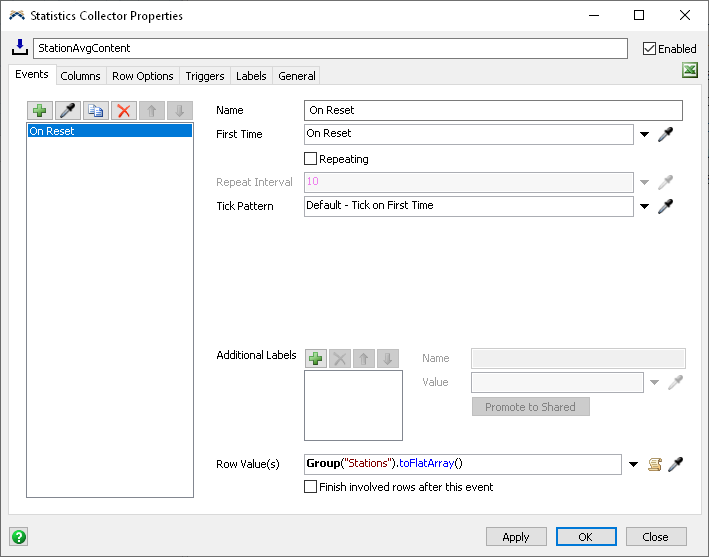Toggle the Enabled checkbox
Screen dimensions: 709x557
(650, 48)
